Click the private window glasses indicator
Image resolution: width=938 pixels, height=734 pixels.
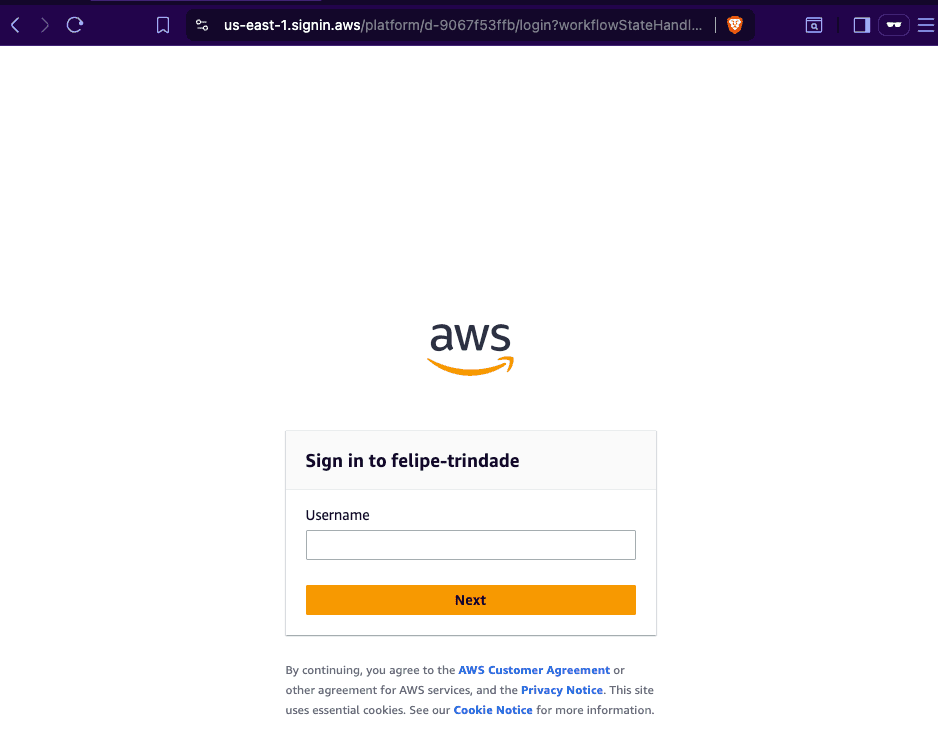pos(894,25)
